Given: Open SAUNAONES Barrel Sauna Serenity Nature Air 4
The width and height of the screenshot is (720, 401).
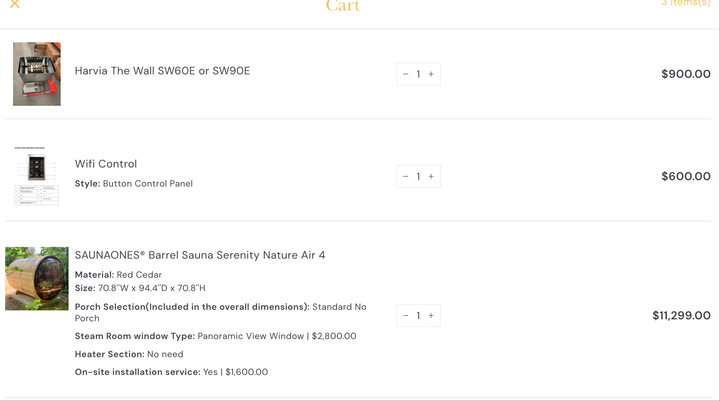Looking at the screenshot, I should [x=200, y=255].
